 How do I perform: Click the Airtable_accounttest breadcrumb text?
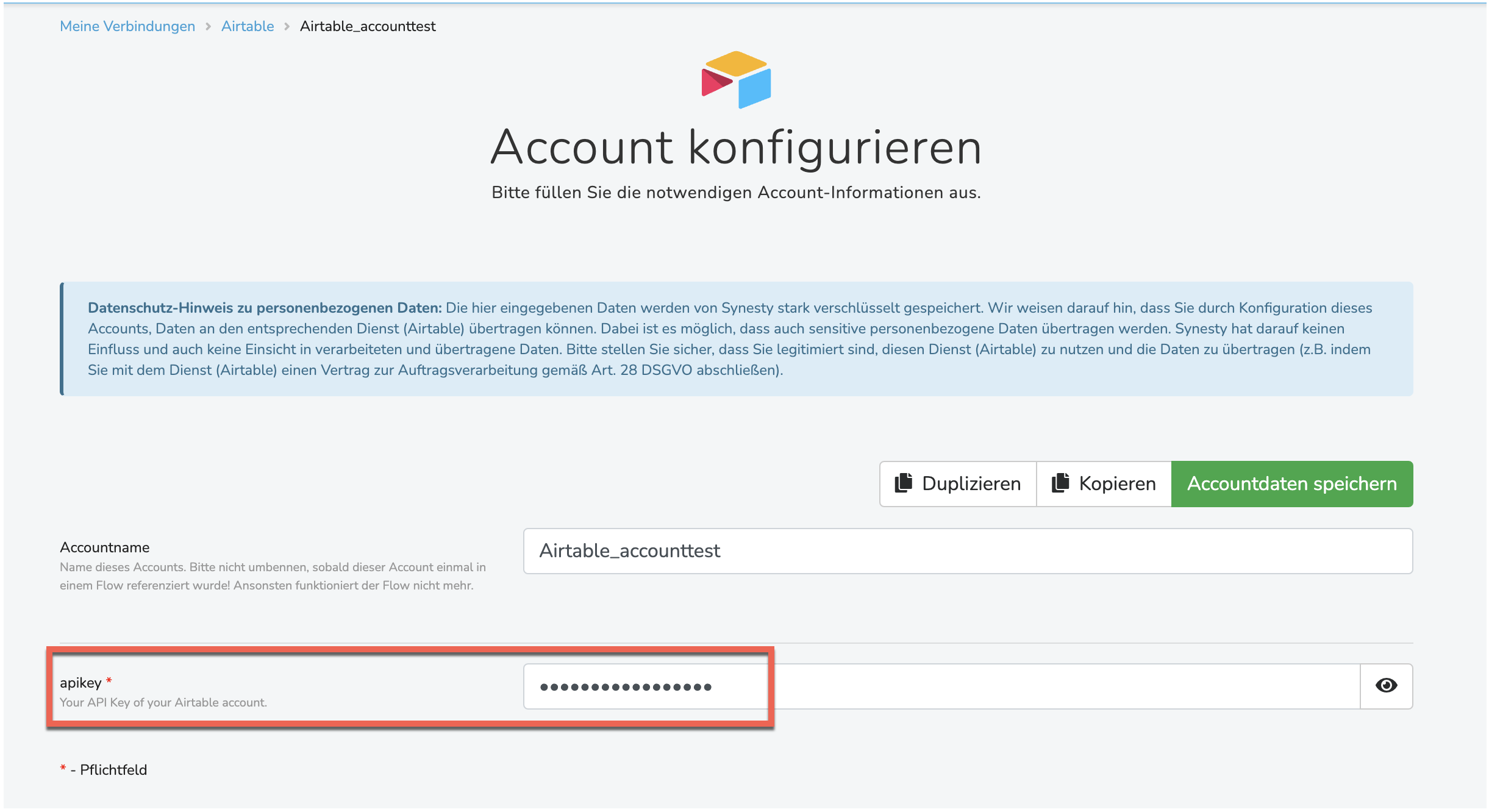(368, 26)
